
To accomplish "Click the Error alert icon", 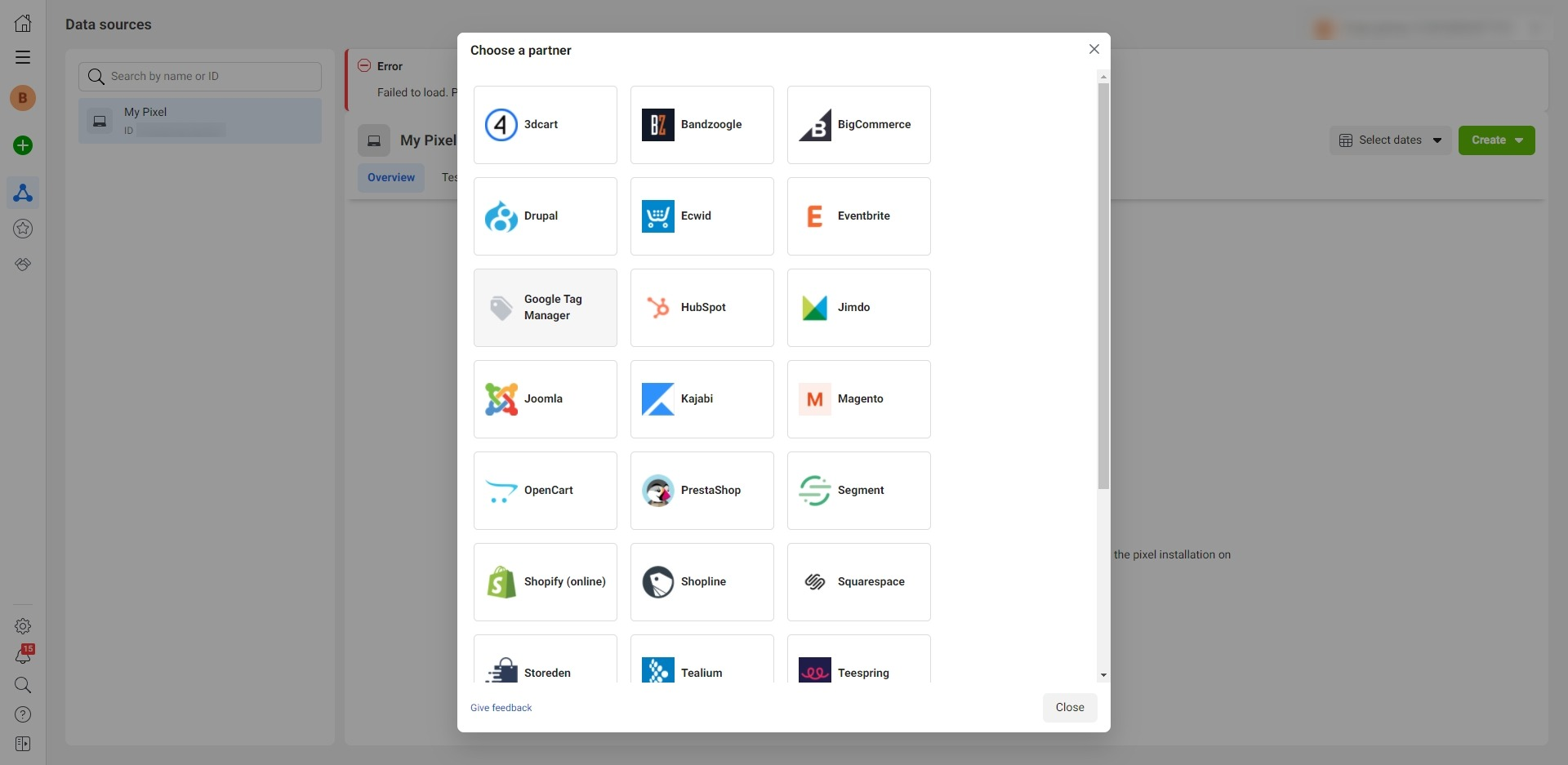I will point(364,65).
